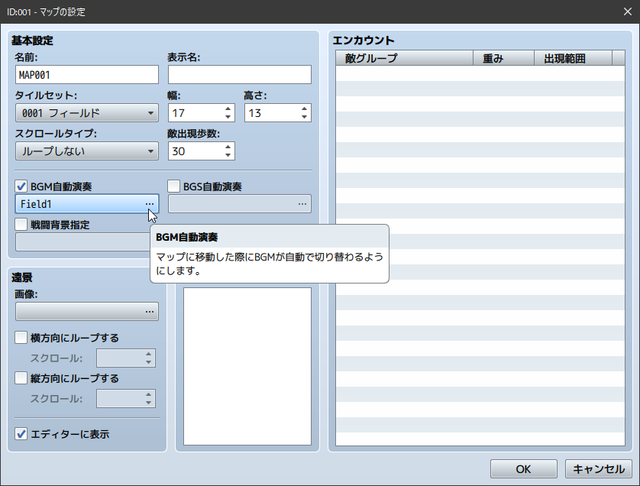Enable 横方向にループする checkbox
This screenshot has width=640, height=486.
tap(21, 337)
